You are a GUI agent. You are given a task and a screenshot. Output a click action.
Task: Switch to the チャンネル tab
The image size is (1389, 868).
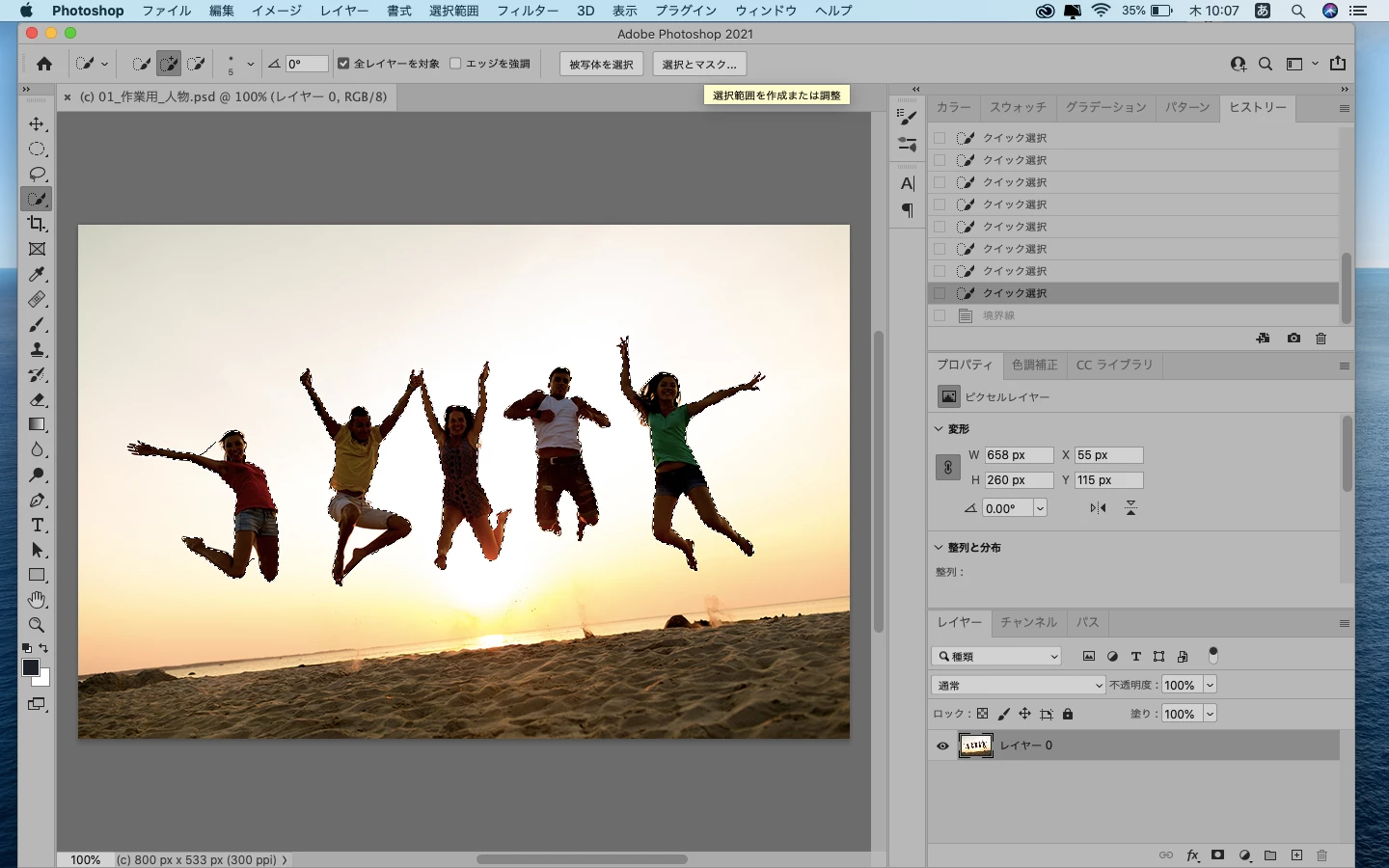(1028, 622)
